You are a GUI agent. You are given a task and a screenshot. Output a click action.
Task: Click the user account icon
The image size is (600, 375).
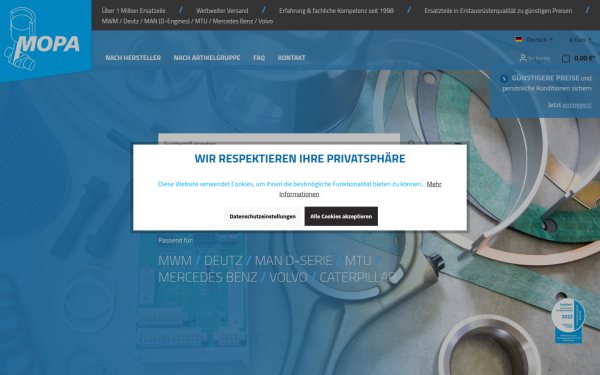(523, 58)
